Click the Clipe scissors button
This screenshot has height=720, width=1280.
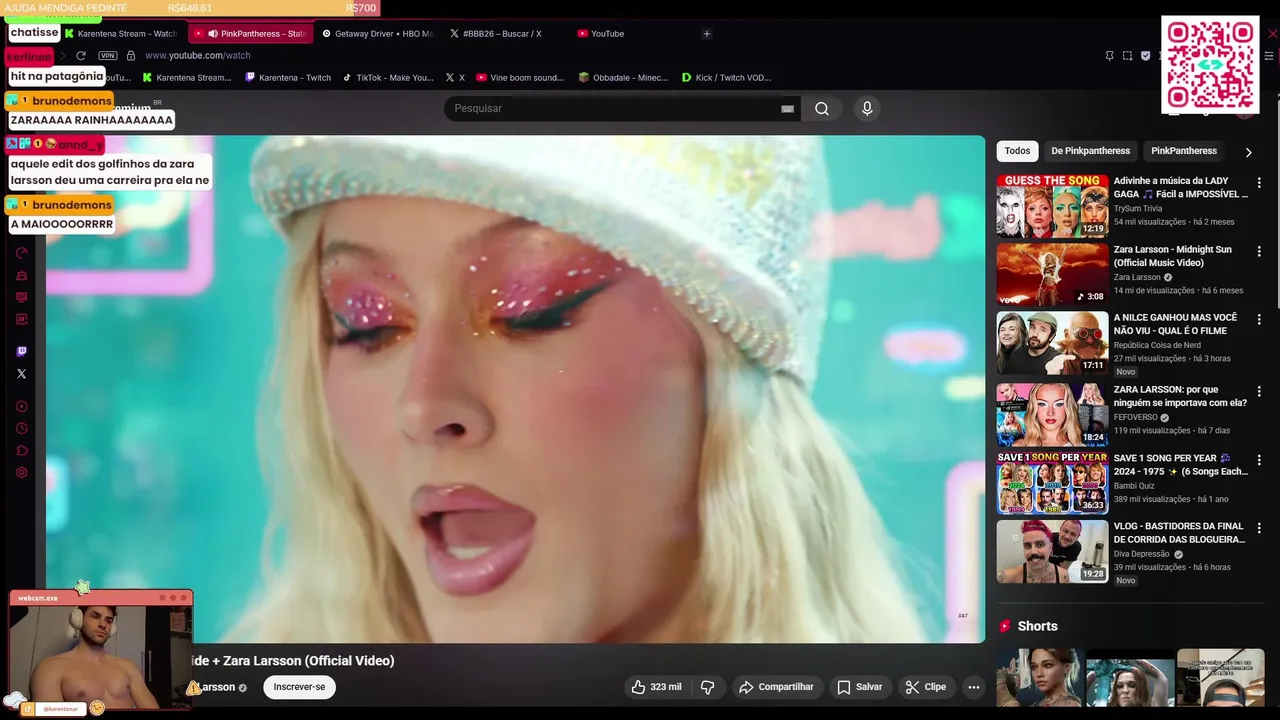pyautogui.click(x=926, y=687)
